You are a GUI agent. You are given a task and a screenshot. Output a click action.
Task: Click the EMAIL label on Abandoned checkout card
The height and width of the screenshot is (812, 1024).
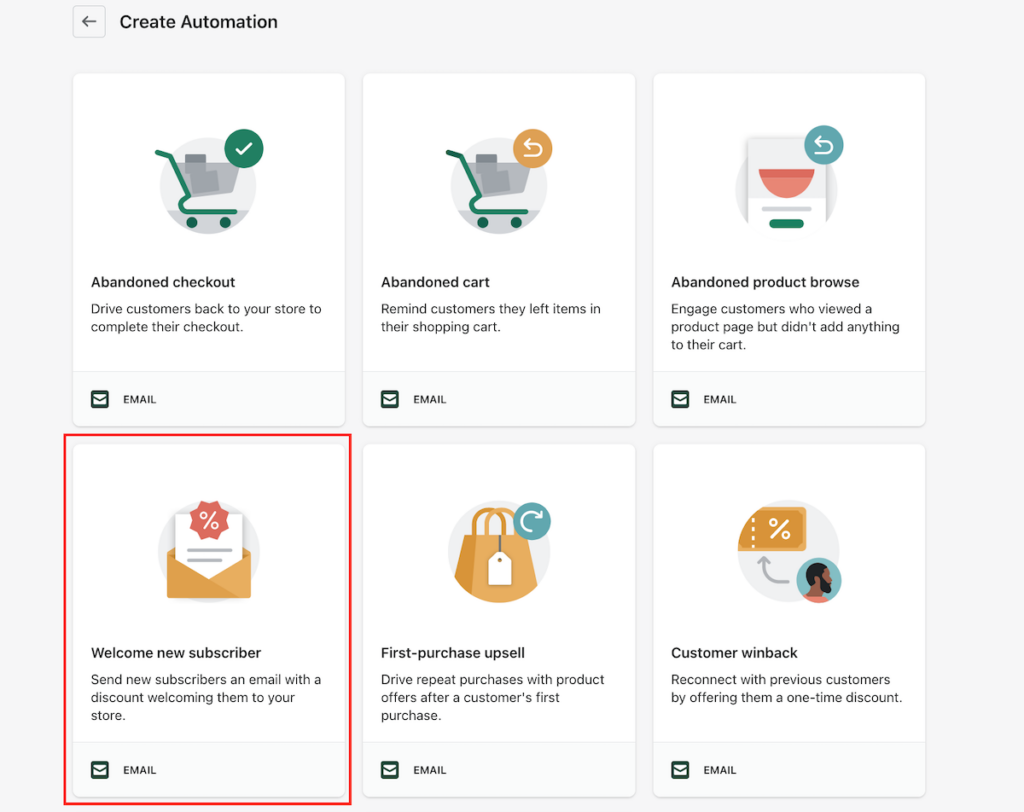coord(140,399)
